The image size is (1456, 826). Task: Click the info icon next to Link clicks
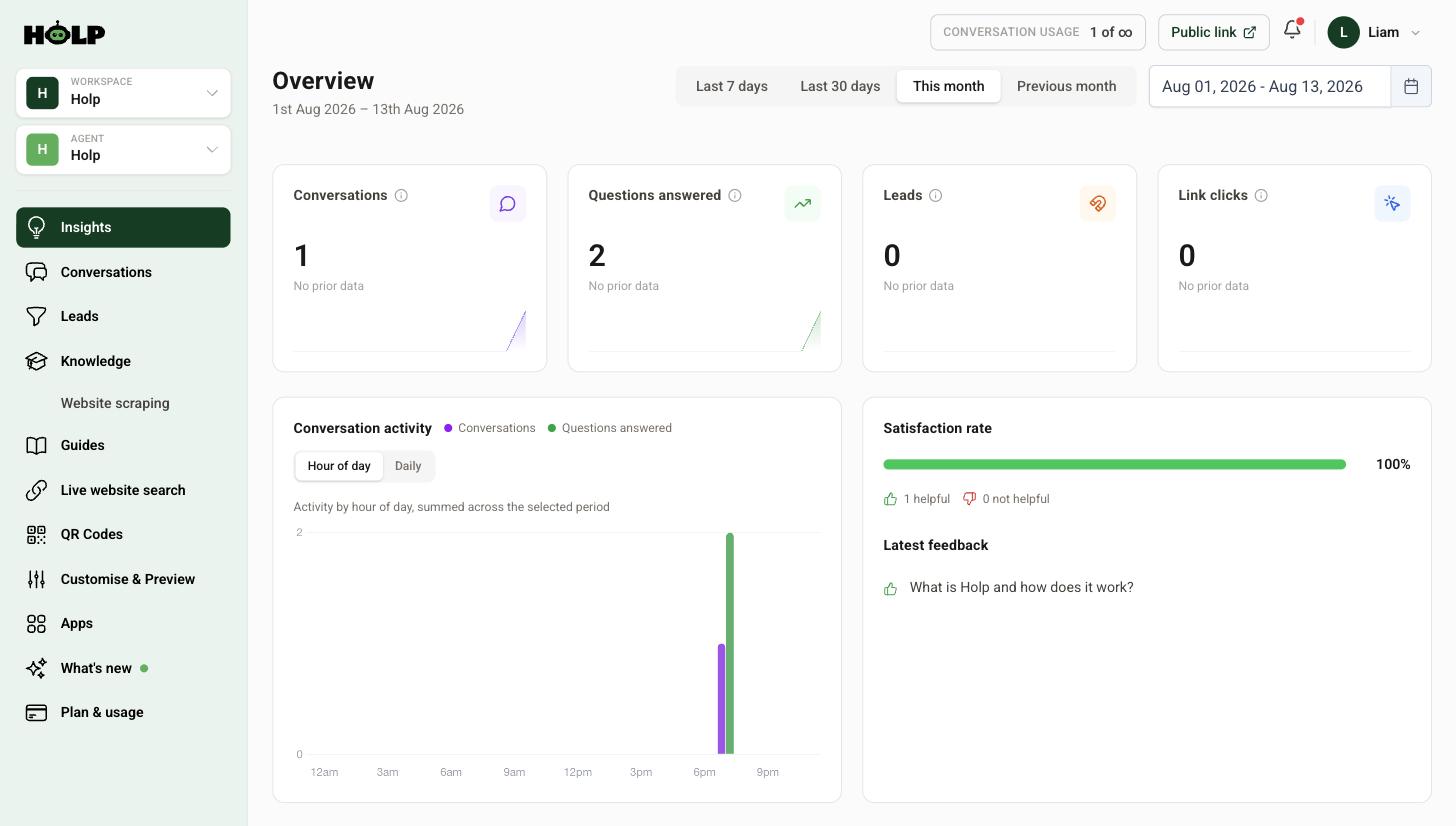pos(1261,195)
